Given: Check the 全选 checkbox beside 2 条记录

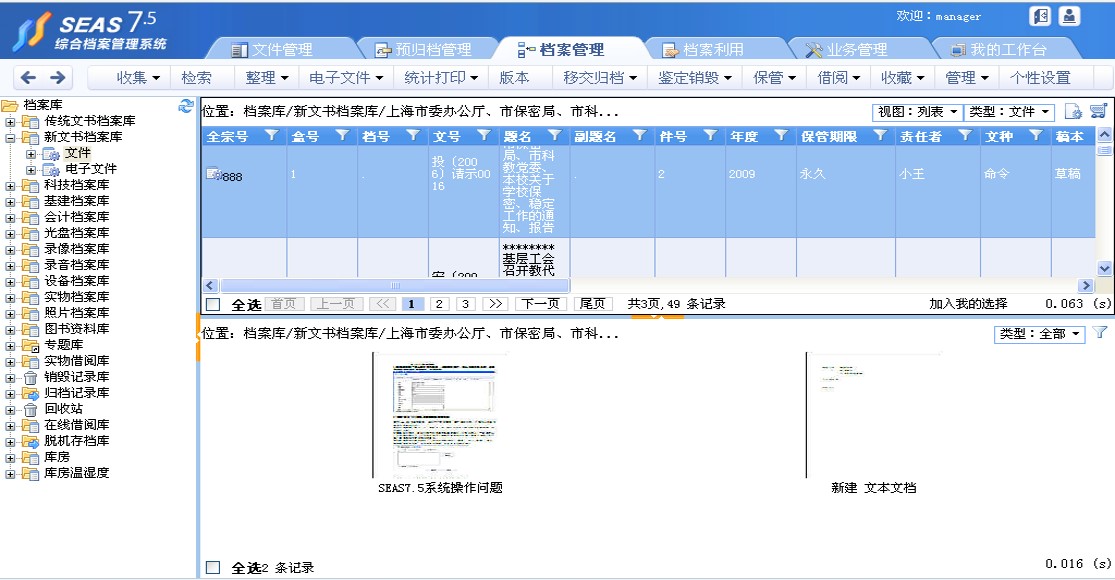Looking at the screenshot, I should click(x=213, y=567).
